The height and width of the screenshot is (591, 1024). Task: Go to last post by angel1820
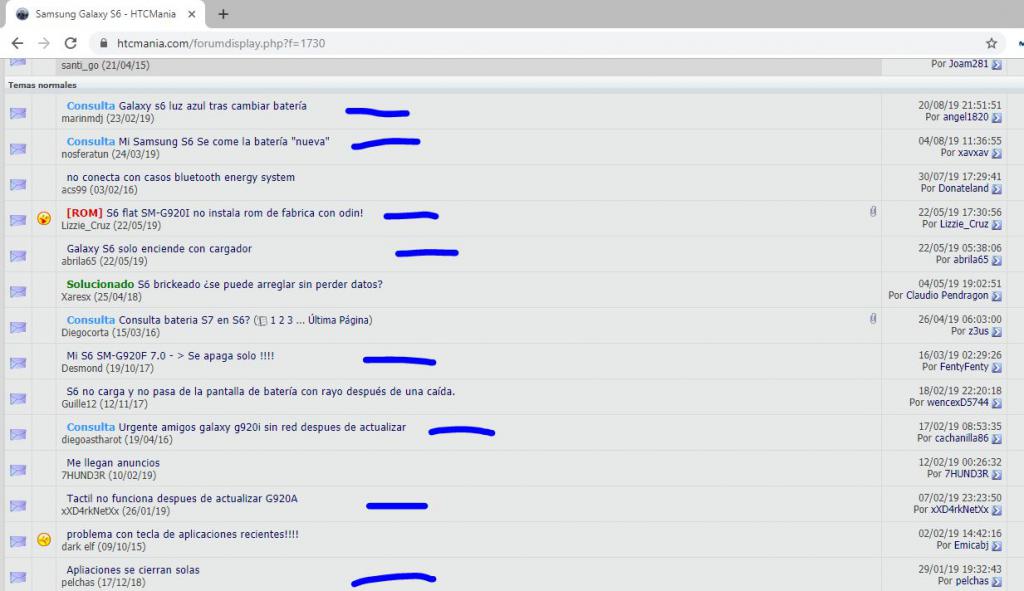pos(996,117)
